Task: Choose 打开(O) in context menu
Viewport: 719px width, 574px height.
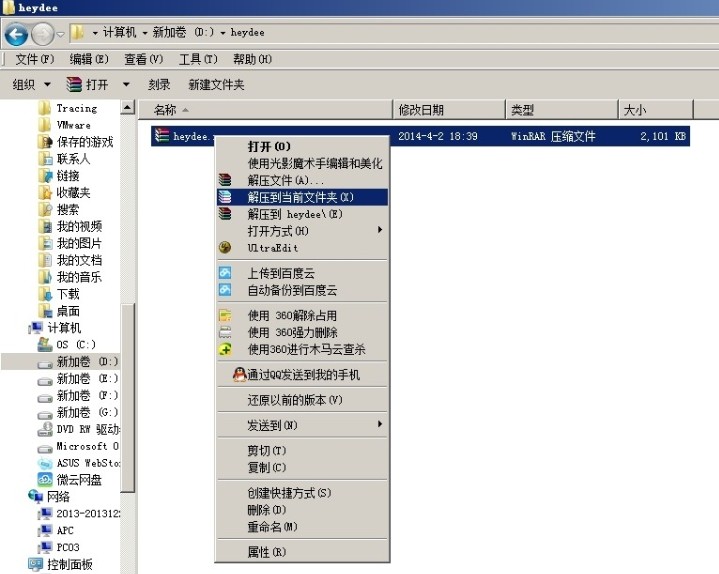Action: [303, 146]
